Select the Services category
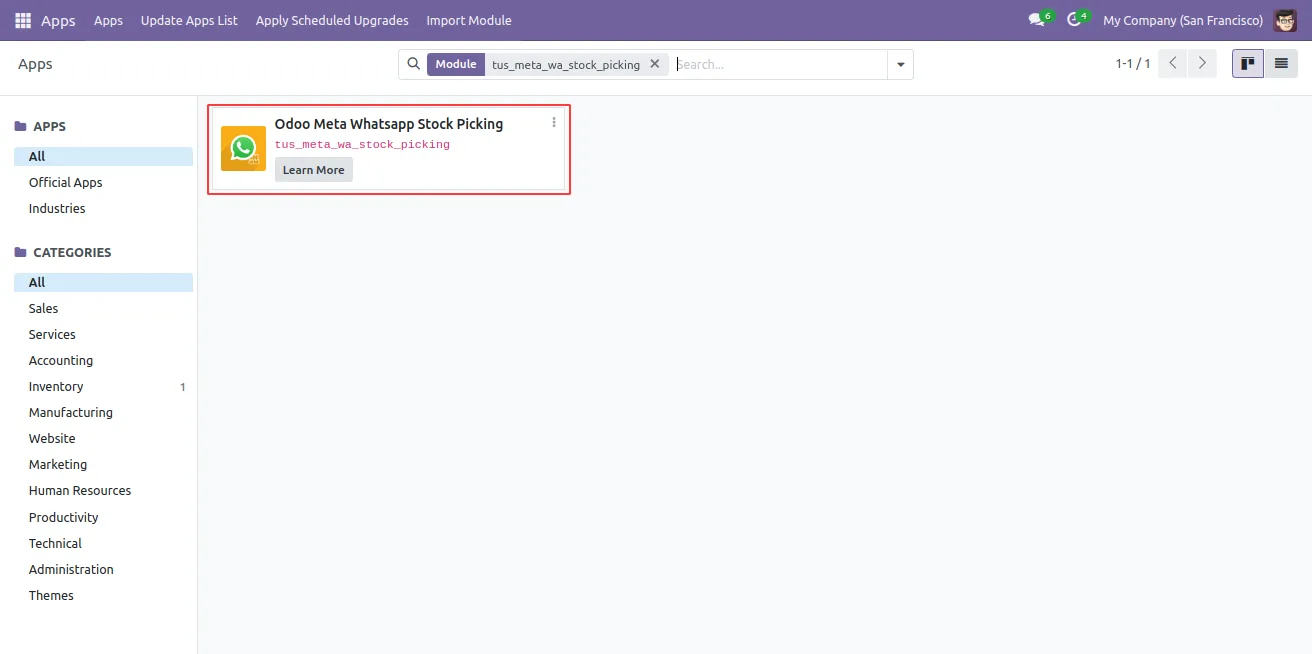Image resolution: width=1312 pixels, height=654 pixels. click(103, 334)
